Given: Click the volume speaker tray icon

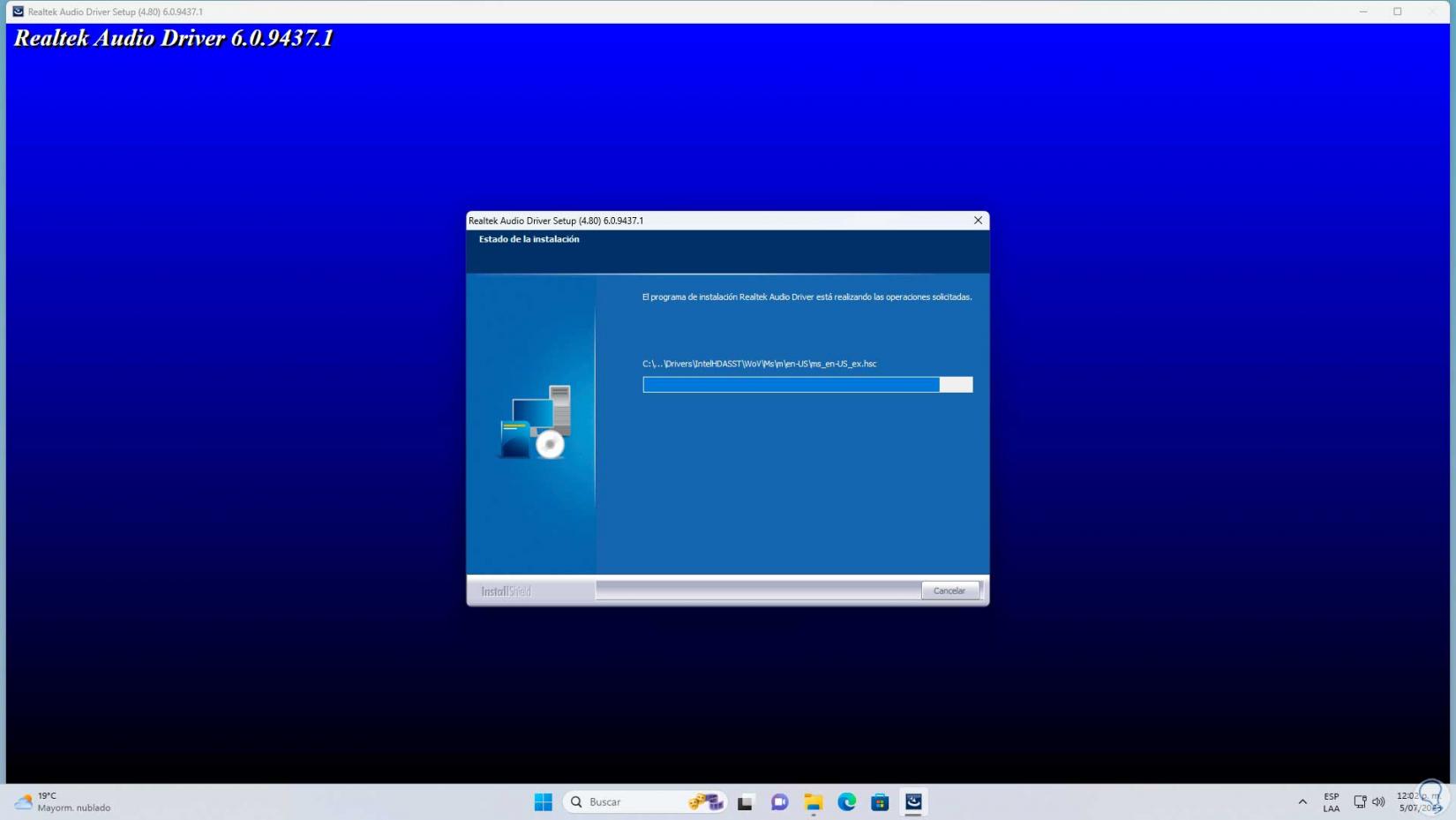Looking at the screenshot, I should 1378,801.
